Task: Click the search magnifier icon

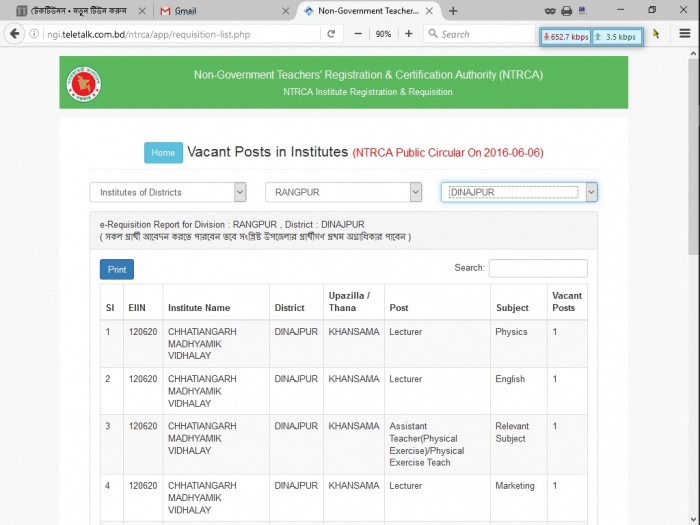Action: (x=432, y=33)
